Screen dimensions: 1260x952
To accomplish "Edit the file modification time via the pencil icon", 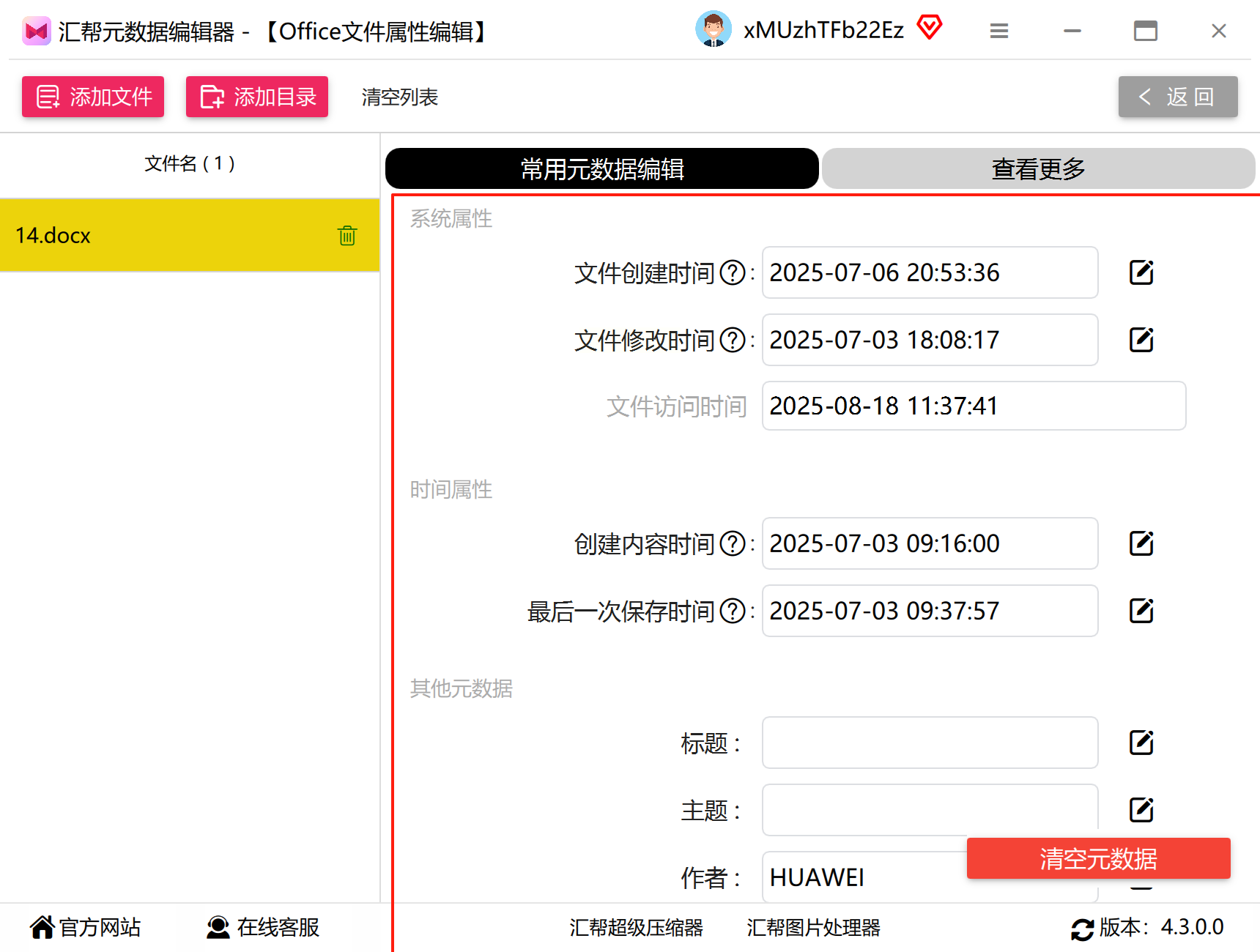I will point(1141,340).
